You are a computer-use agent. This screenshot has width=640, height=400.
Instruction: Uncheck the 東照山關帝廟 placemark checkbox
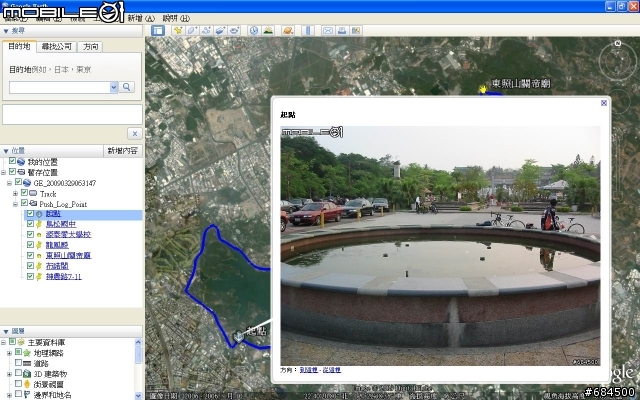tap(30, 255)
